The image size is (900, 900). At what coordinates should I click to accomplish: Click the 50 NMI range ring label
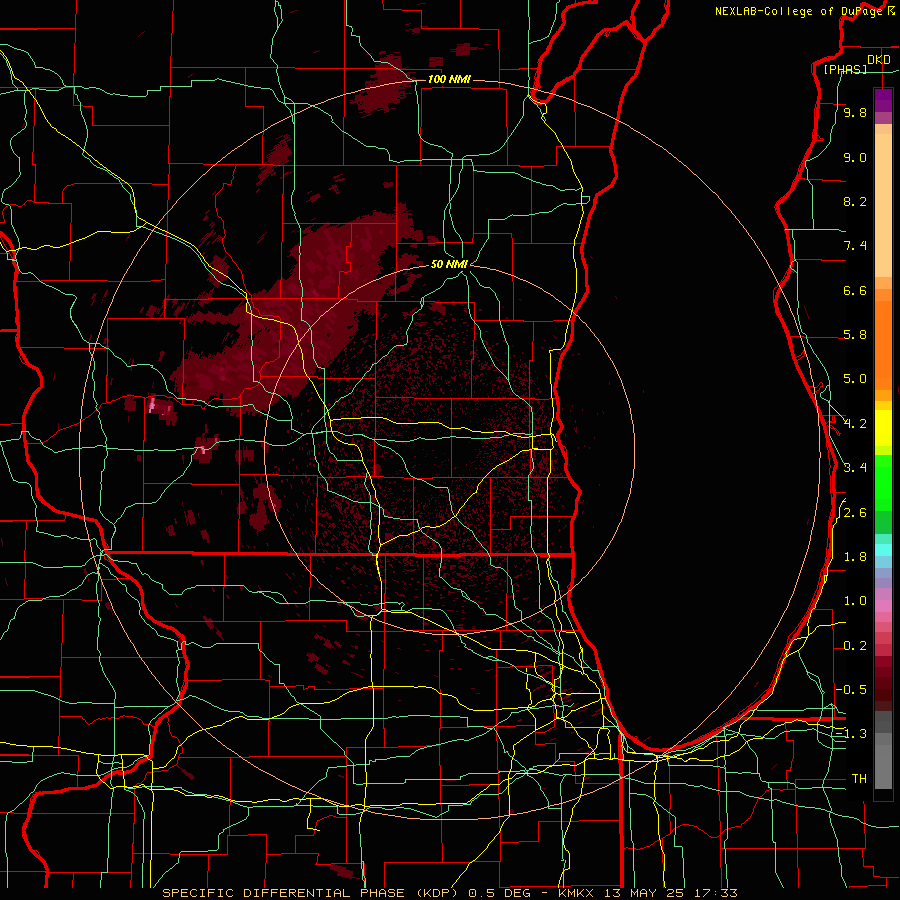449,264
